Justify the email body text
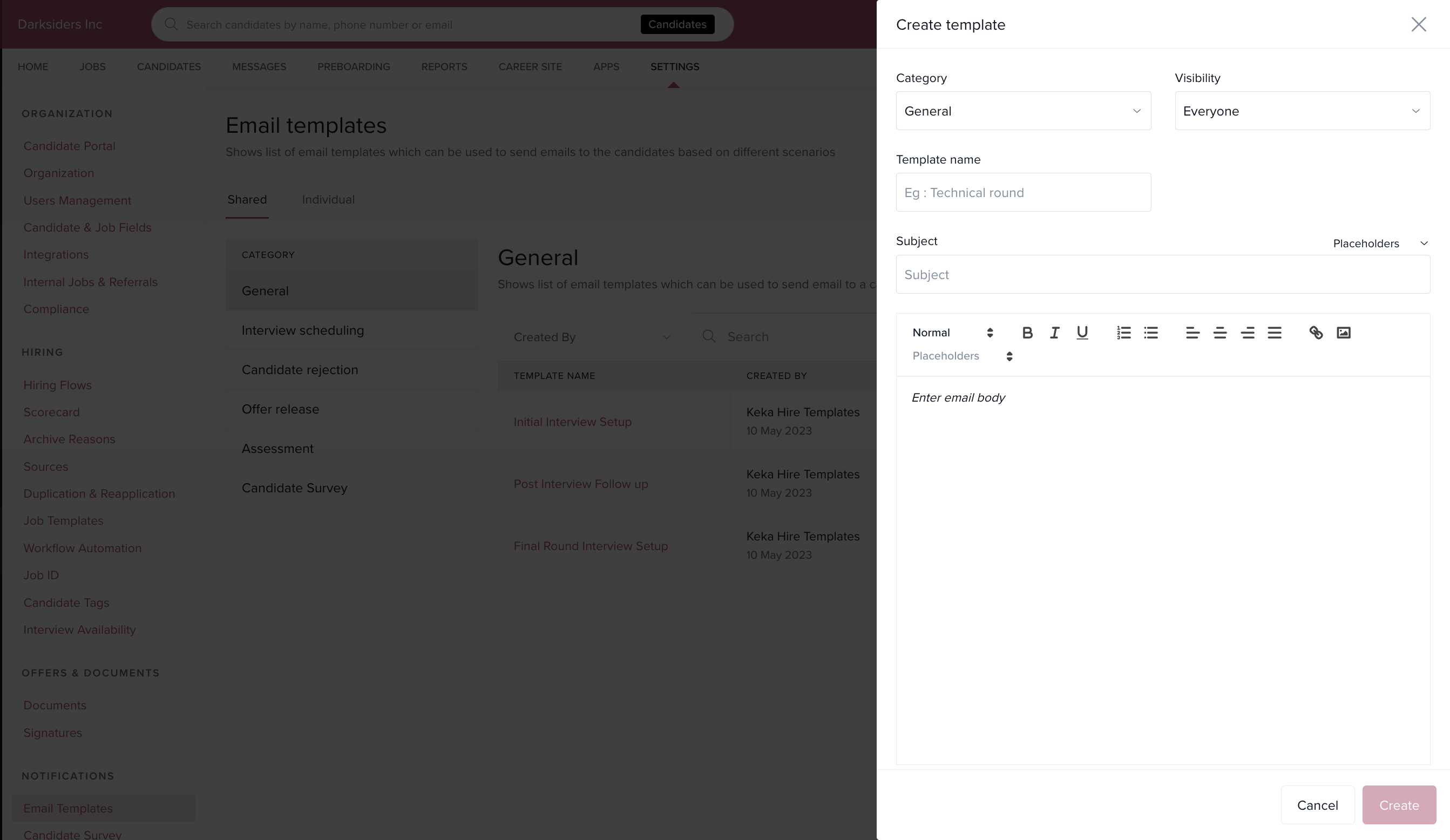This screenshot has height=840, width=1450. (1275, 333)
